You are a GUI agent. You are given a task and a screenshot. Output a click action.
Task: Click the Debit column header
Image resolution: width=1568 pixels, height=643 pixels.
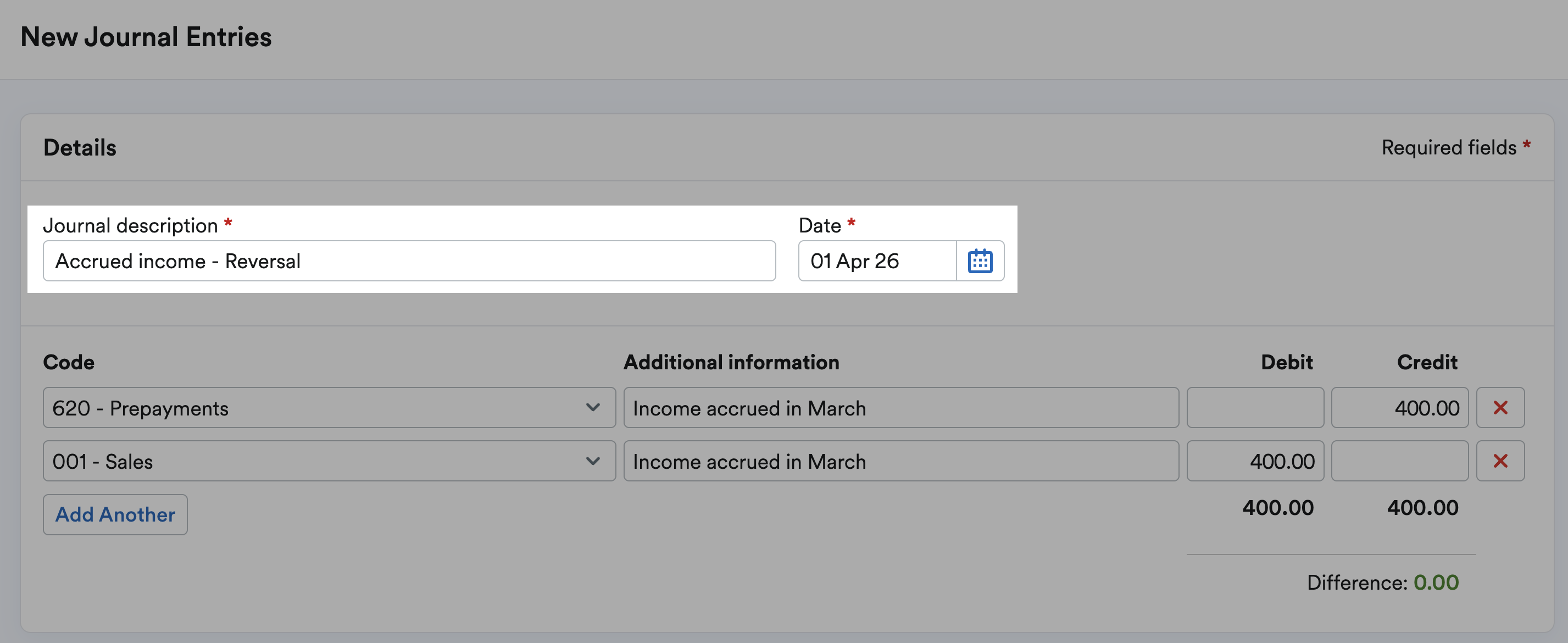coord(1287,362)
